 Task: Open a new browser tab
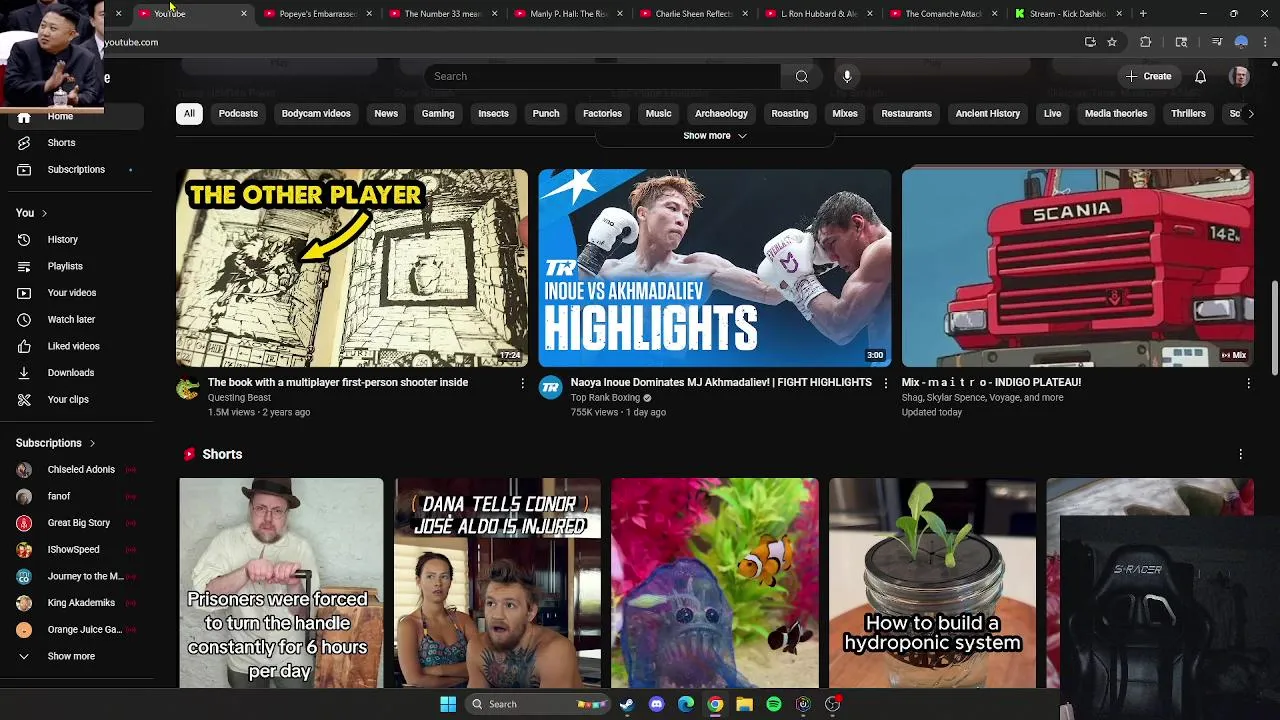click(1143, 14)
